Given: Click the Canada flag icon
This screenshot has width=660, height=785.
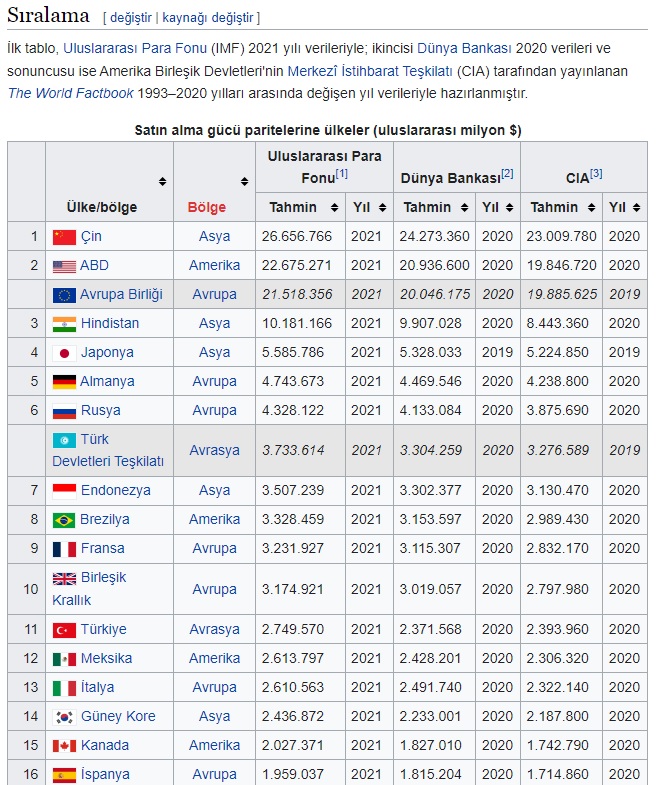Looking at the screenshot, I should click(x=64, y=746).
